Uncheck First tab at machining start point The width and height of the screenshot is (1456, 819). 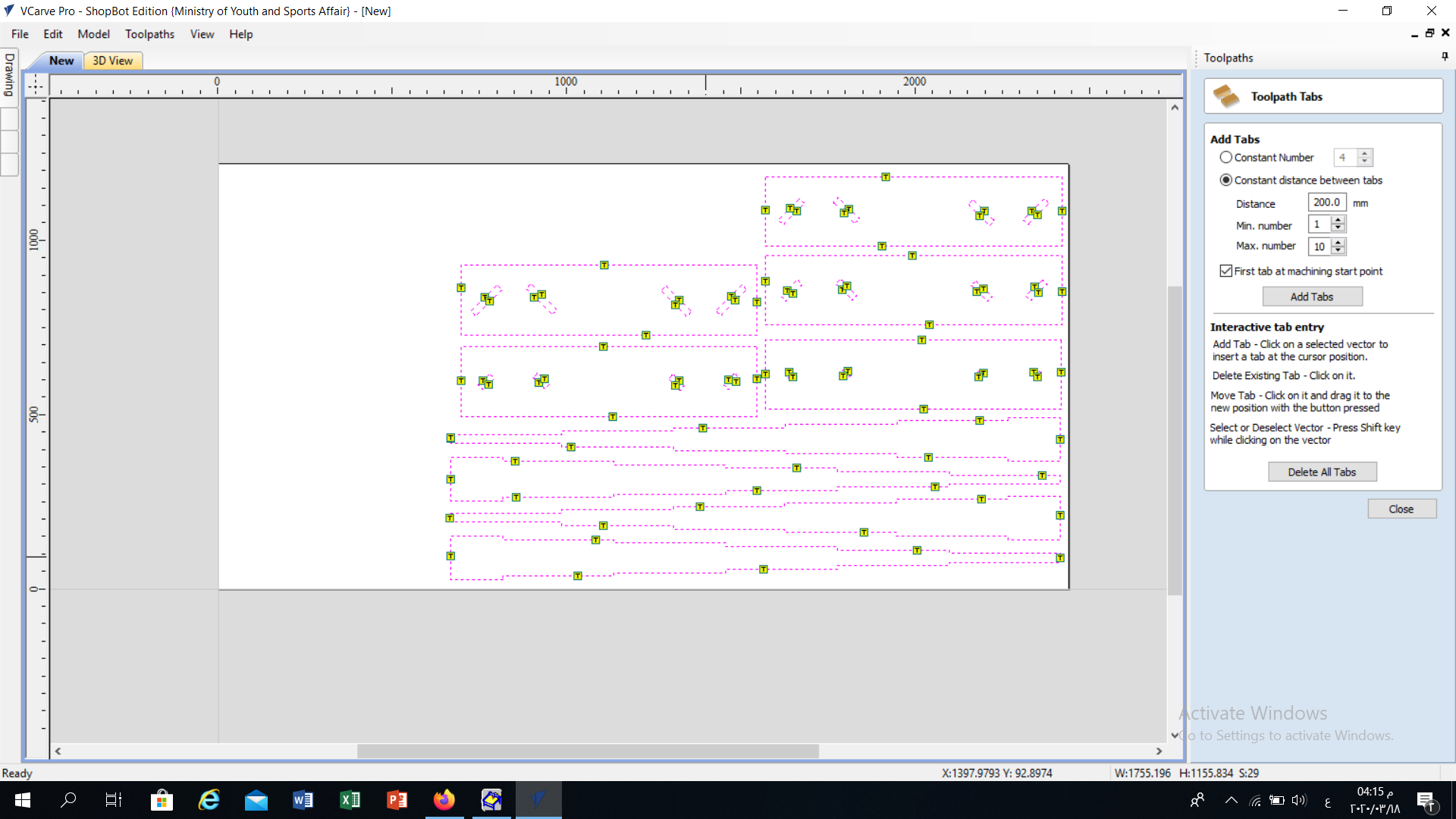tap(1226, 271)
